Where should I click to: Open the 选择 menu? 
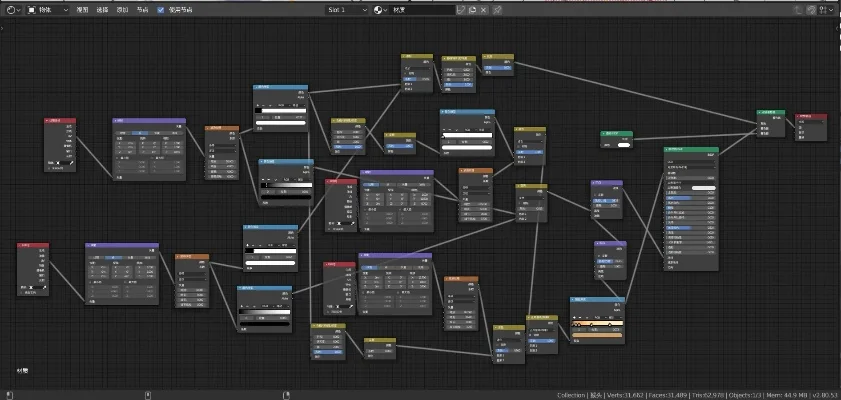click(x=102, y=10)
